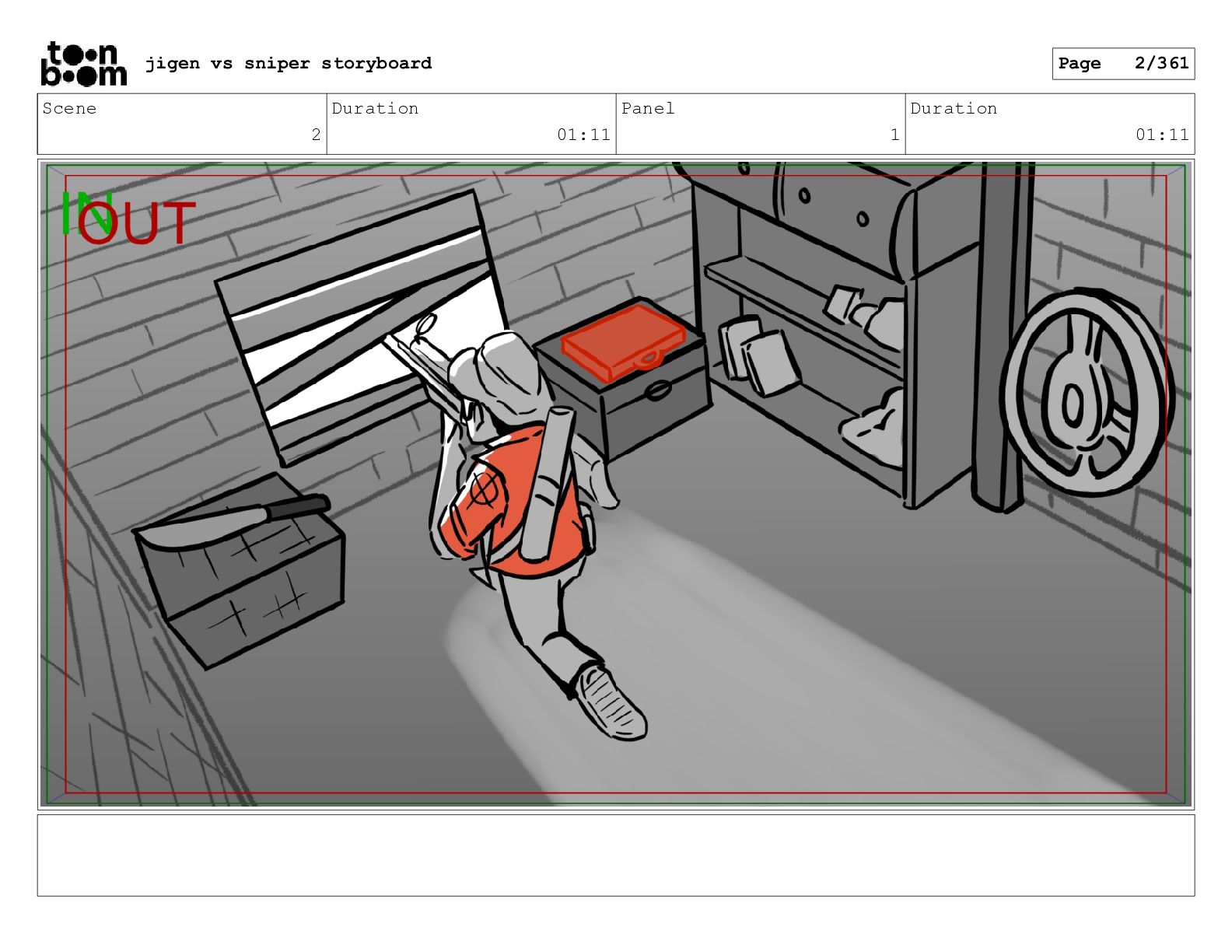Click the Toon Boom logo
This screenshot has width=1232, height=952.
click(x=83, y=64)
